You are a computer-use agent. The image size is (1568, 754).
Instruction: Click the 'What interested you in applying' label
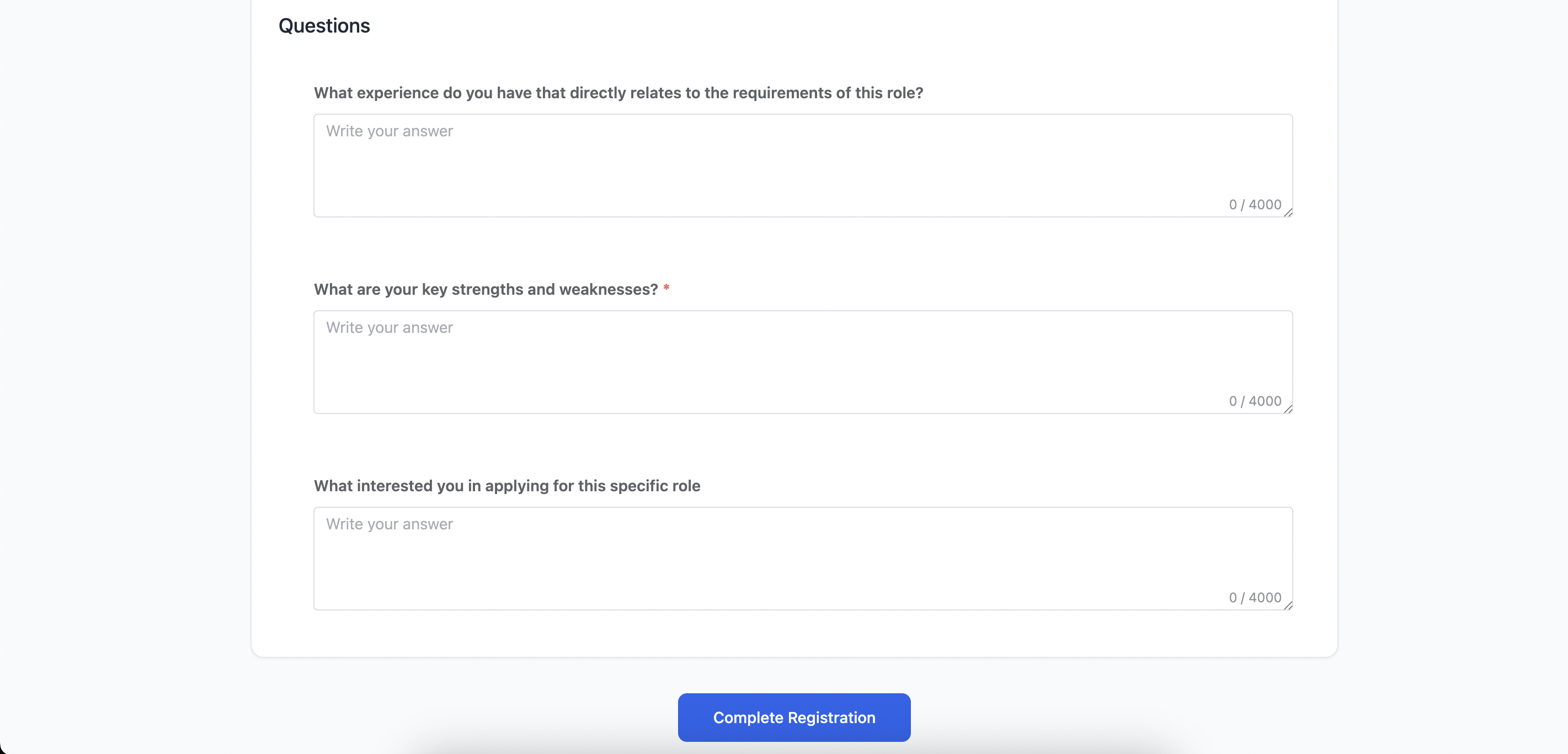(x=506, y=485)
